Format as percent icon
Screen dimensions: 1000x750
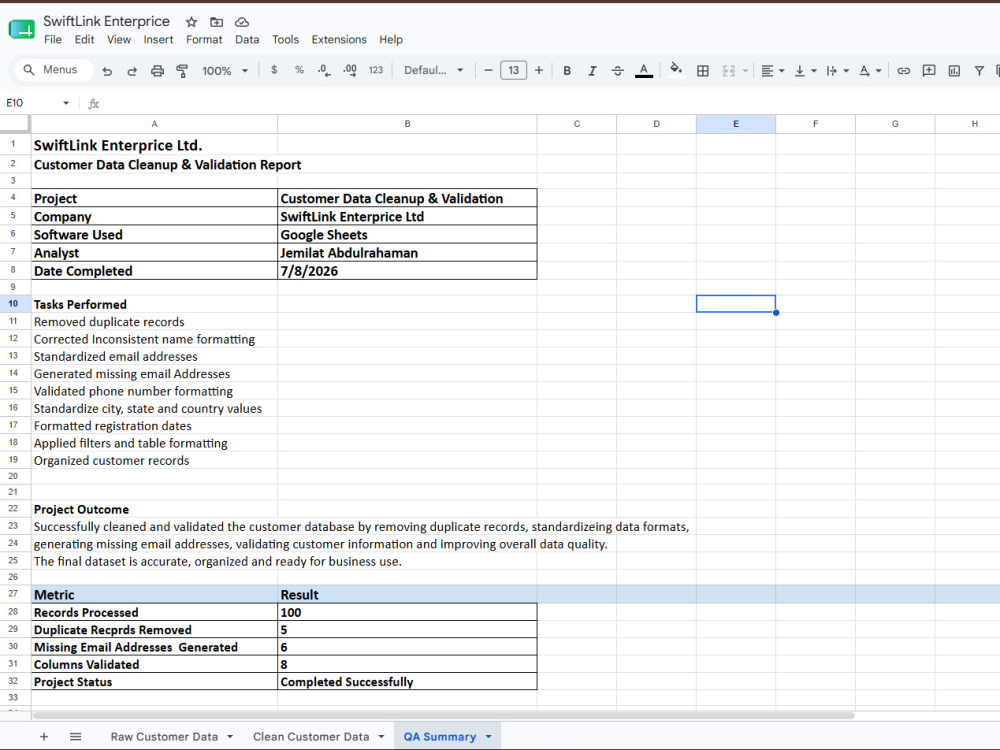point(299,70)
